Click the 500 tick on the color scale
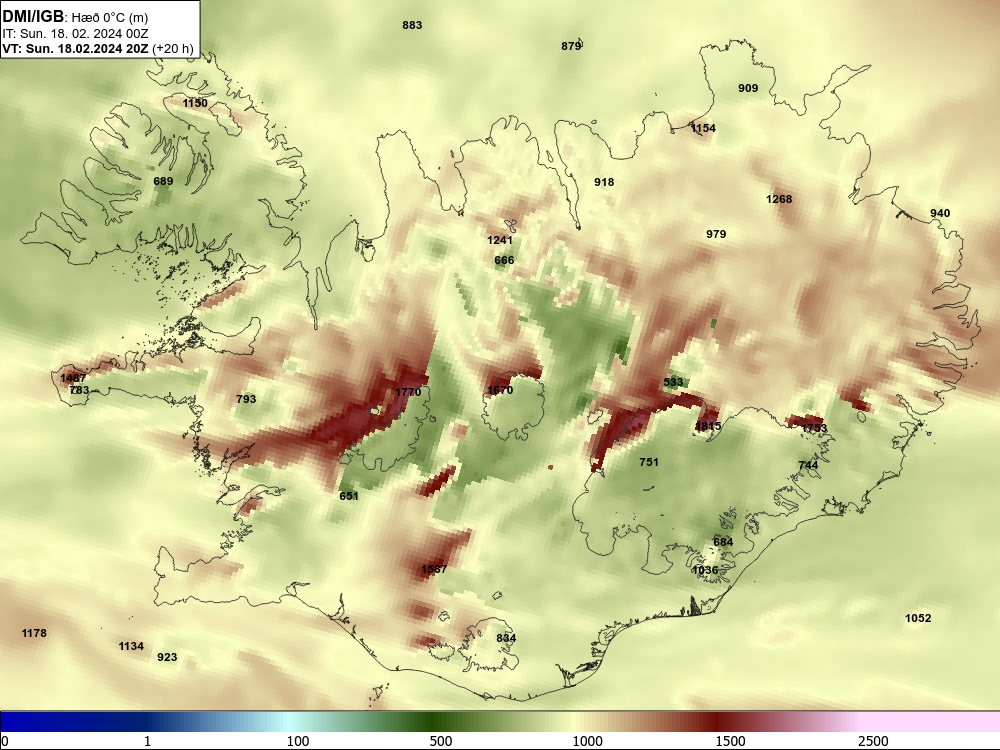This screenshot has width=1000, height=750. tap(441, 741)
